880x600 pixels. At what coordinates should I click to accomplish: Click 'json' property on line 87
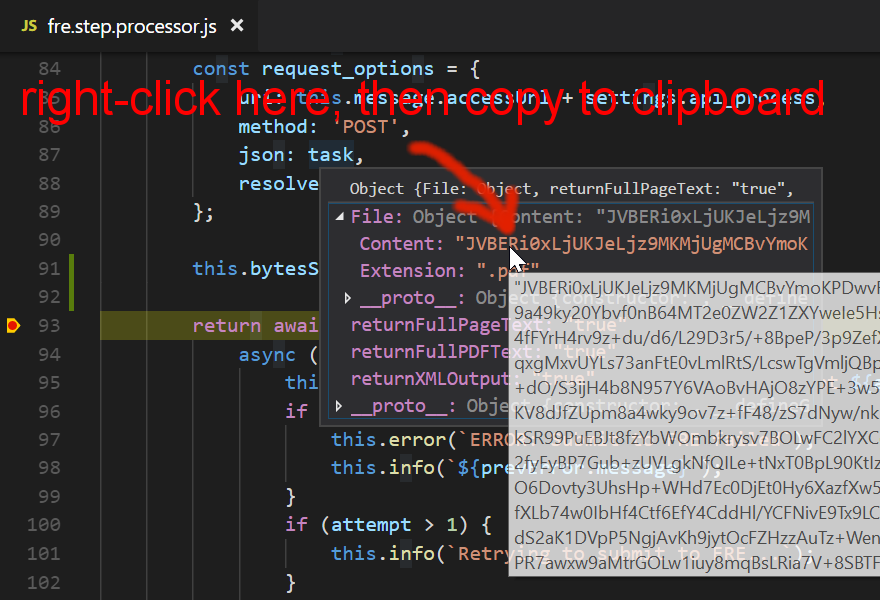[262, 155]
